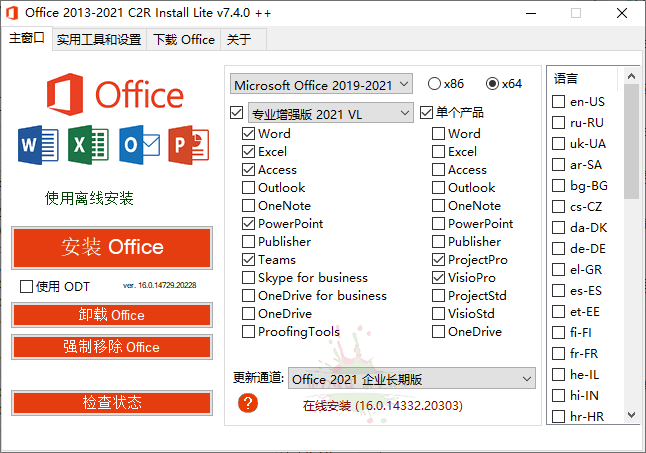Click the red Office logo
This screenshot has height=453, width=646.
coord(64,94)
